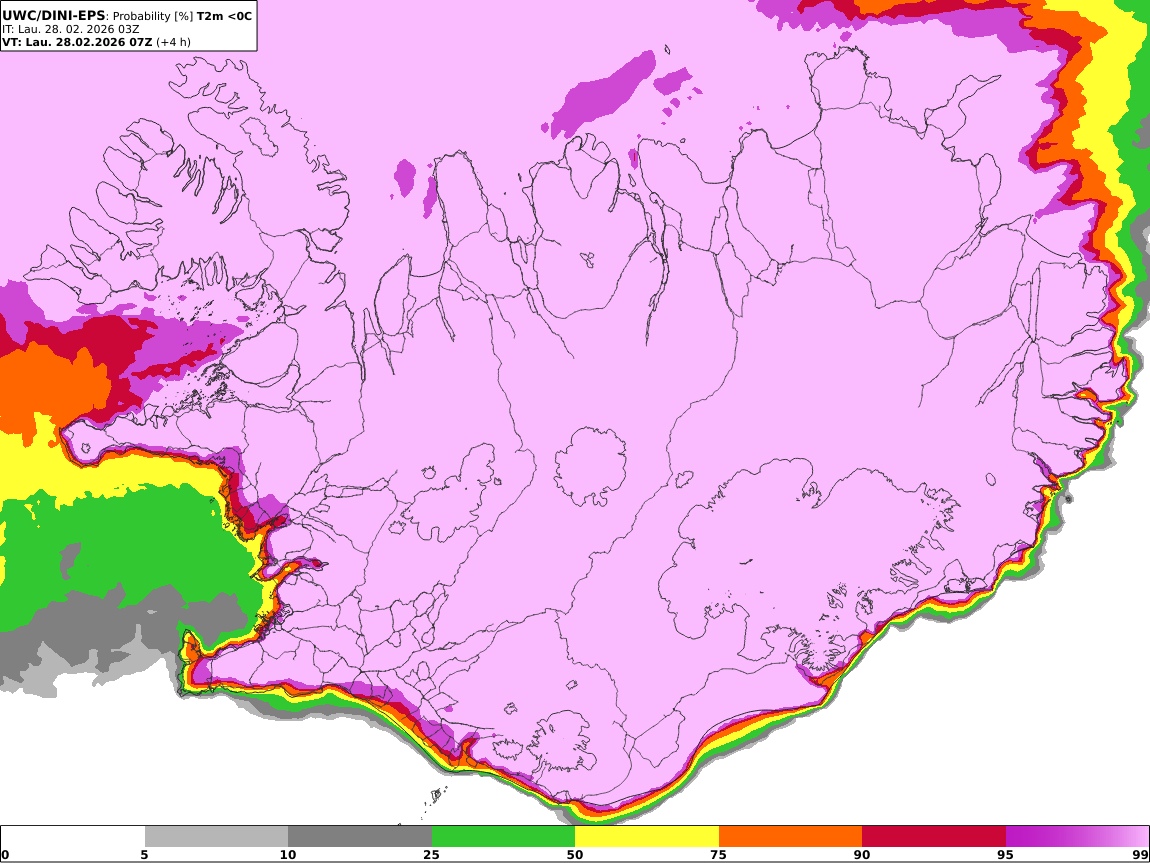Click the light gray 5–10 colorbar segment
The image size is (1150, 863).
(216, 837)
